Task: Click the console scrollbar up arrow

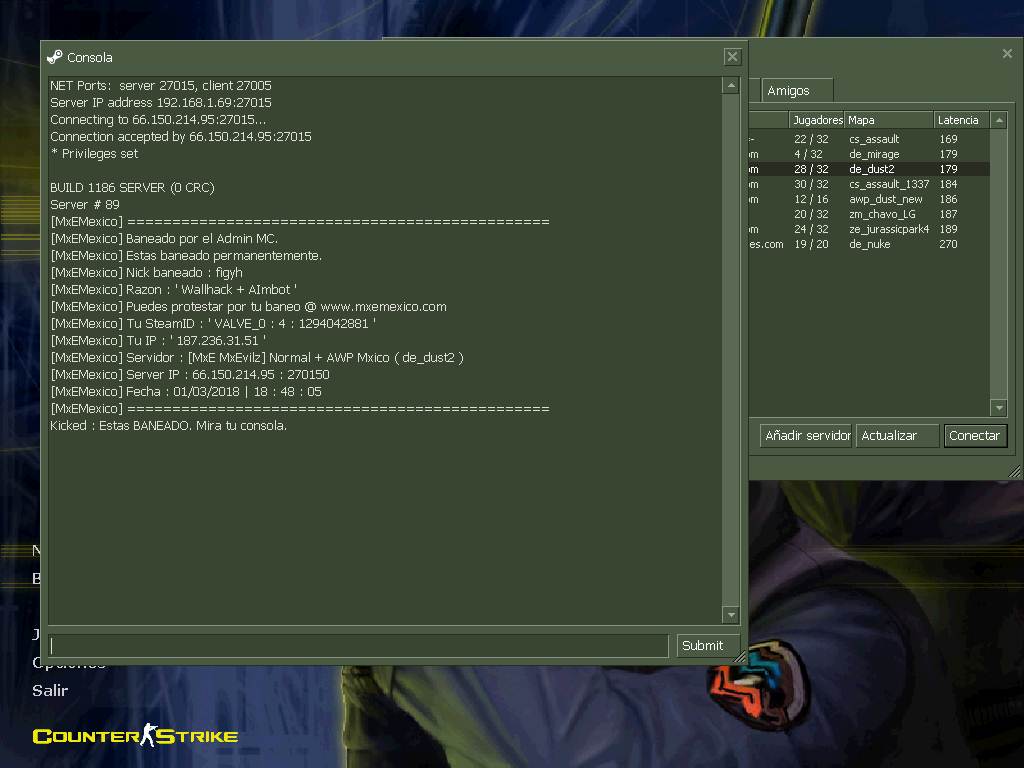Action: (731, 86)
